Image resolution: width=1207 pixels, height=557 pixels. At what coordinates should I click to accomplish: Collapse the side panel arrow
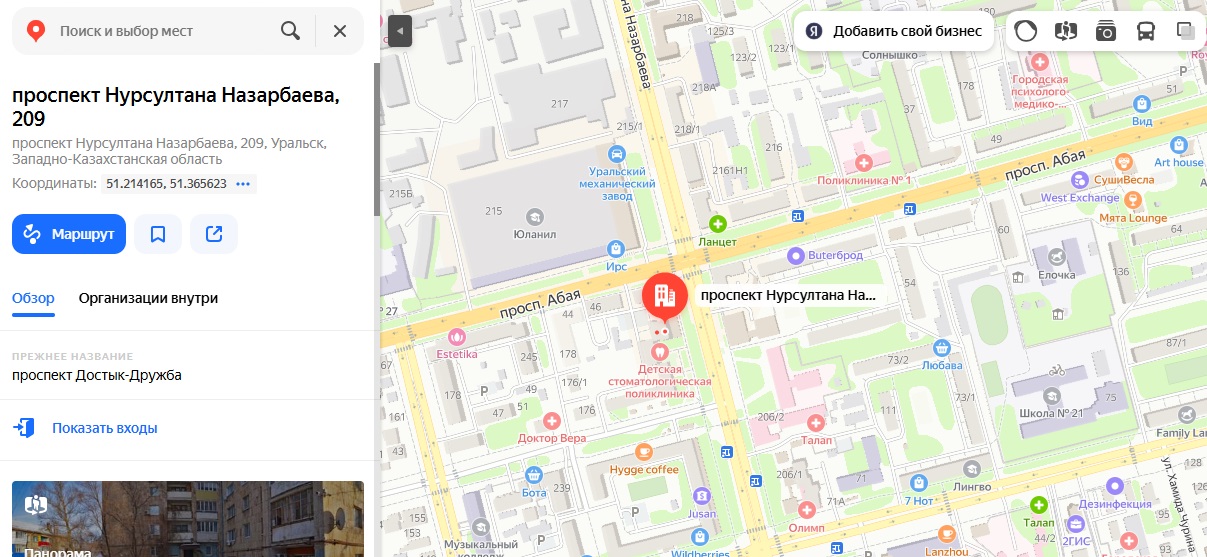400,31
